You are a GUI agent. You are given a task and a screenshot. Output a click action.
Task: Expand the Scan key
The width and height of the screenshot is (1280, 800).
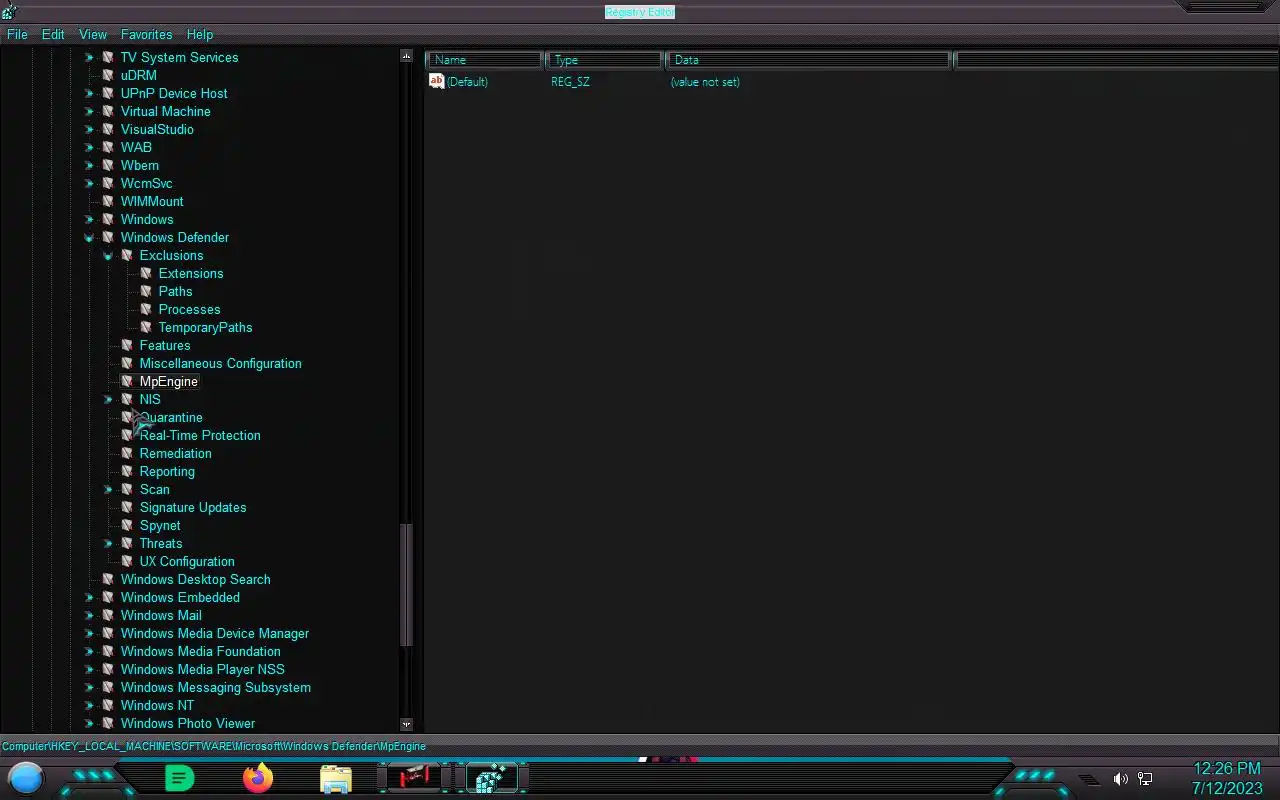(x=108, y=490)
